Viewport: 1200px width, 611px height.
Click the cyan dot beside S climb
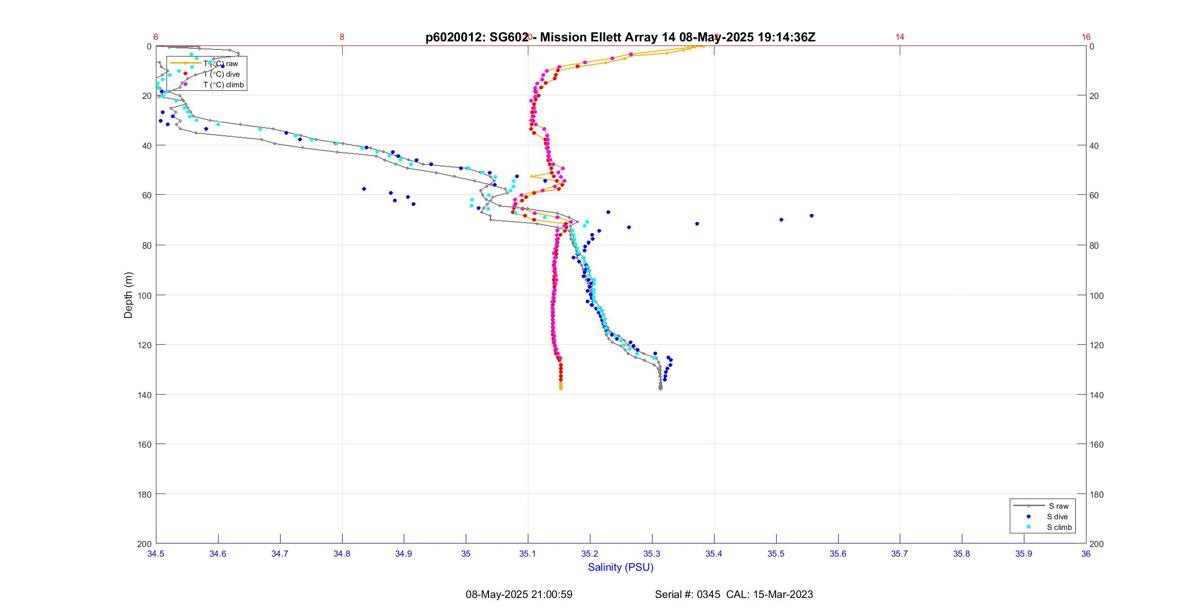(x=1028, y=527)
